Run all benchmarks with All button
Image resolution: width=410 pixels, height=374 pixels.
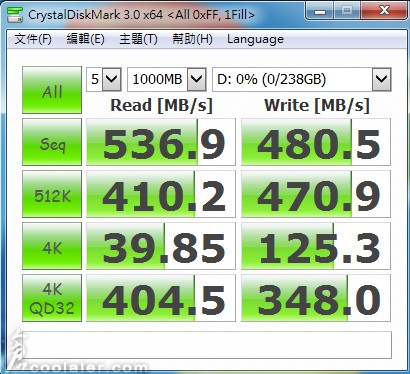coord(52,90)
